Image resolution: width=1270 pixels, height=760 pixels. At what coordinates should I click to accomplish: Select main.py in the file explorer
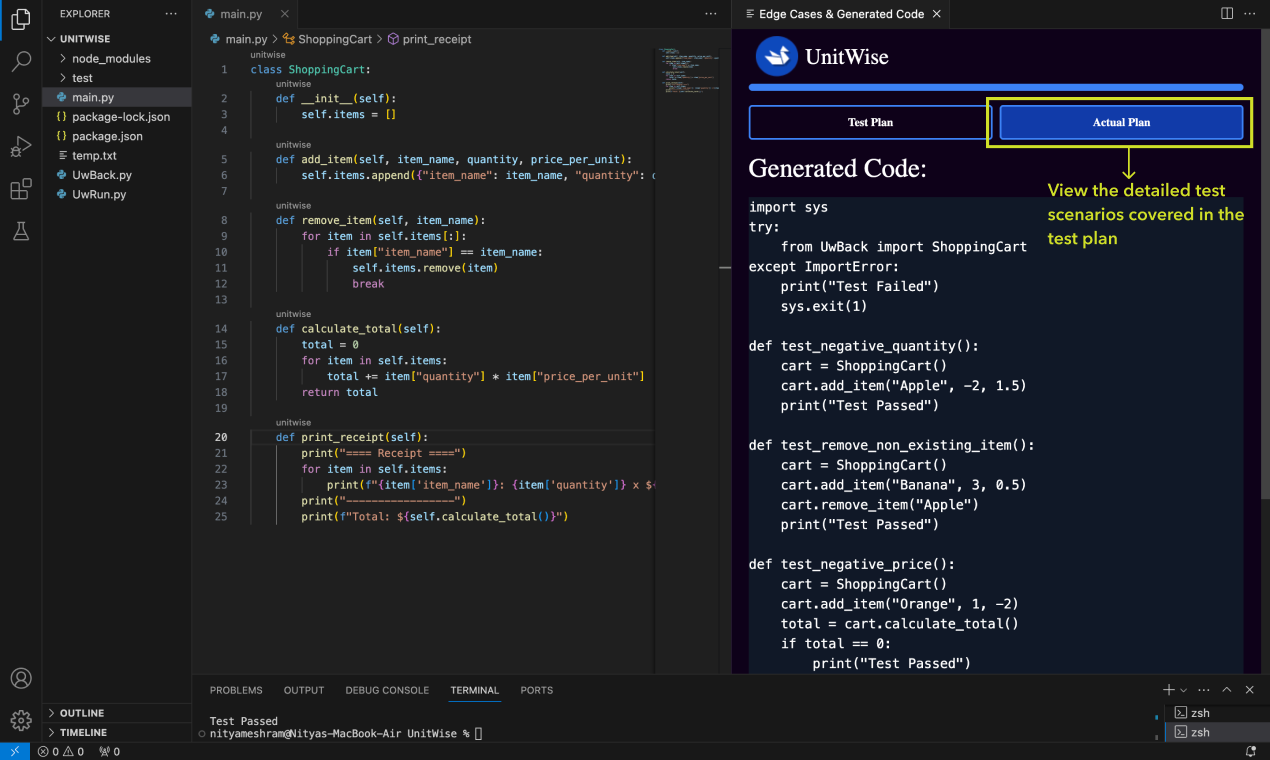(x=116, y=97)
